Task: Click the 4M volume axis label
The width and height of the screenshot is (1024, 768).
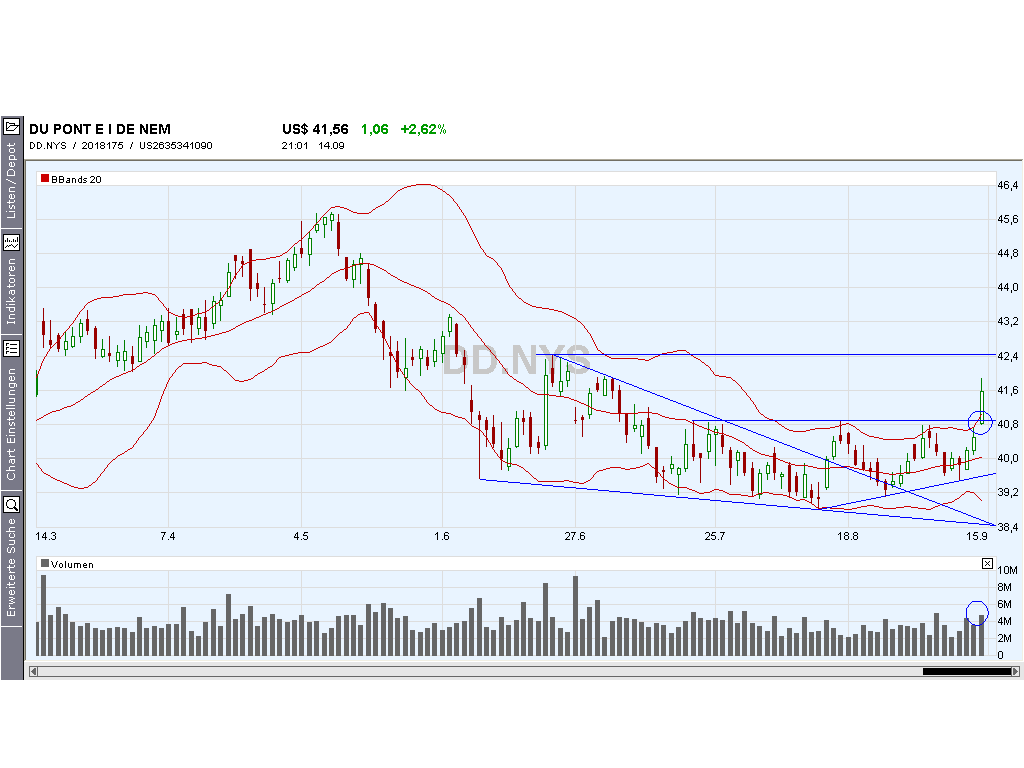Action: coord(1005,621)
